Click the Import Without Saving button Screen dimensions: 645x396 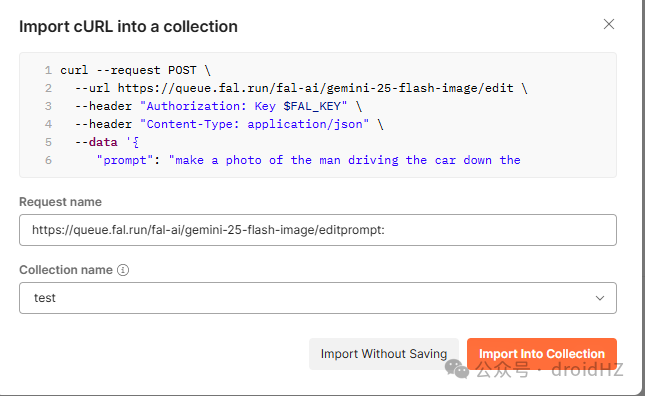pyautogui.click(x=384, y=354)
